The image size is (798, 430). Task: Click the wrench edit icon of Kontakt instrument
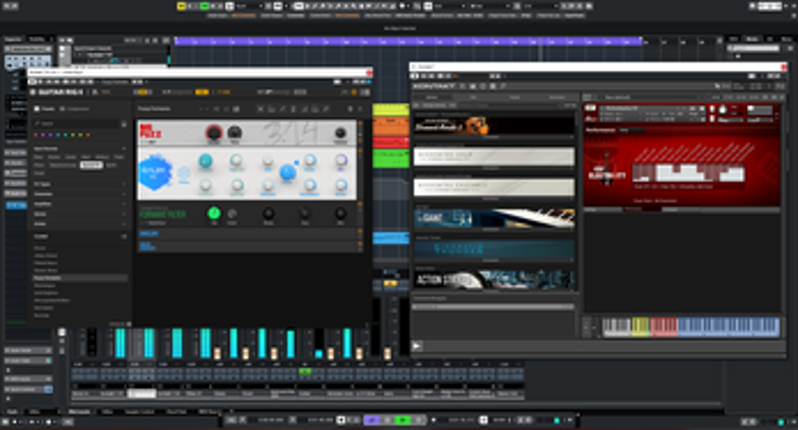coord(590,108)
